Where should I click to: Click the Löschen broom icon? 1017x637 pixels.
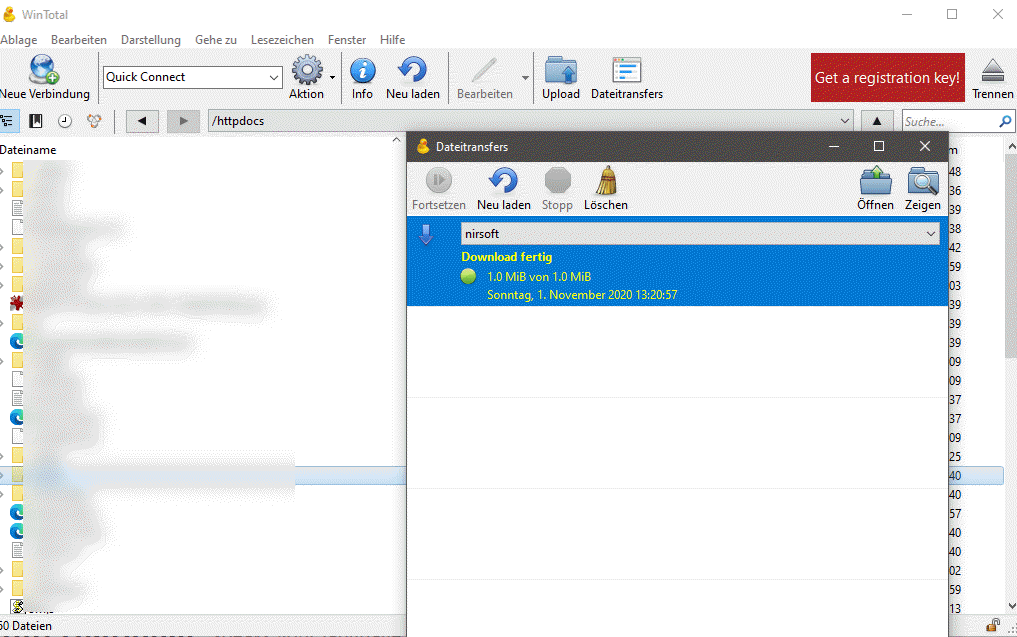pos(606,181)
